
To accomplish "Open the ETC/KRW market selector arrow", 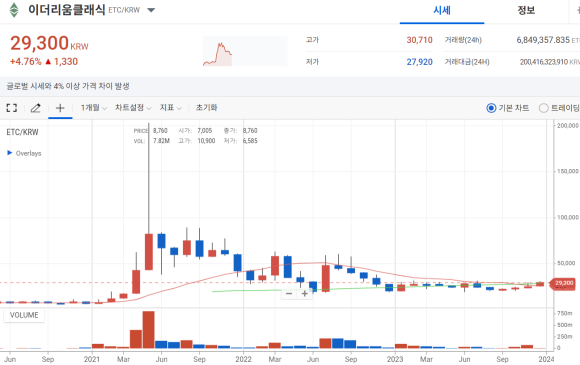I will point(151,10).
